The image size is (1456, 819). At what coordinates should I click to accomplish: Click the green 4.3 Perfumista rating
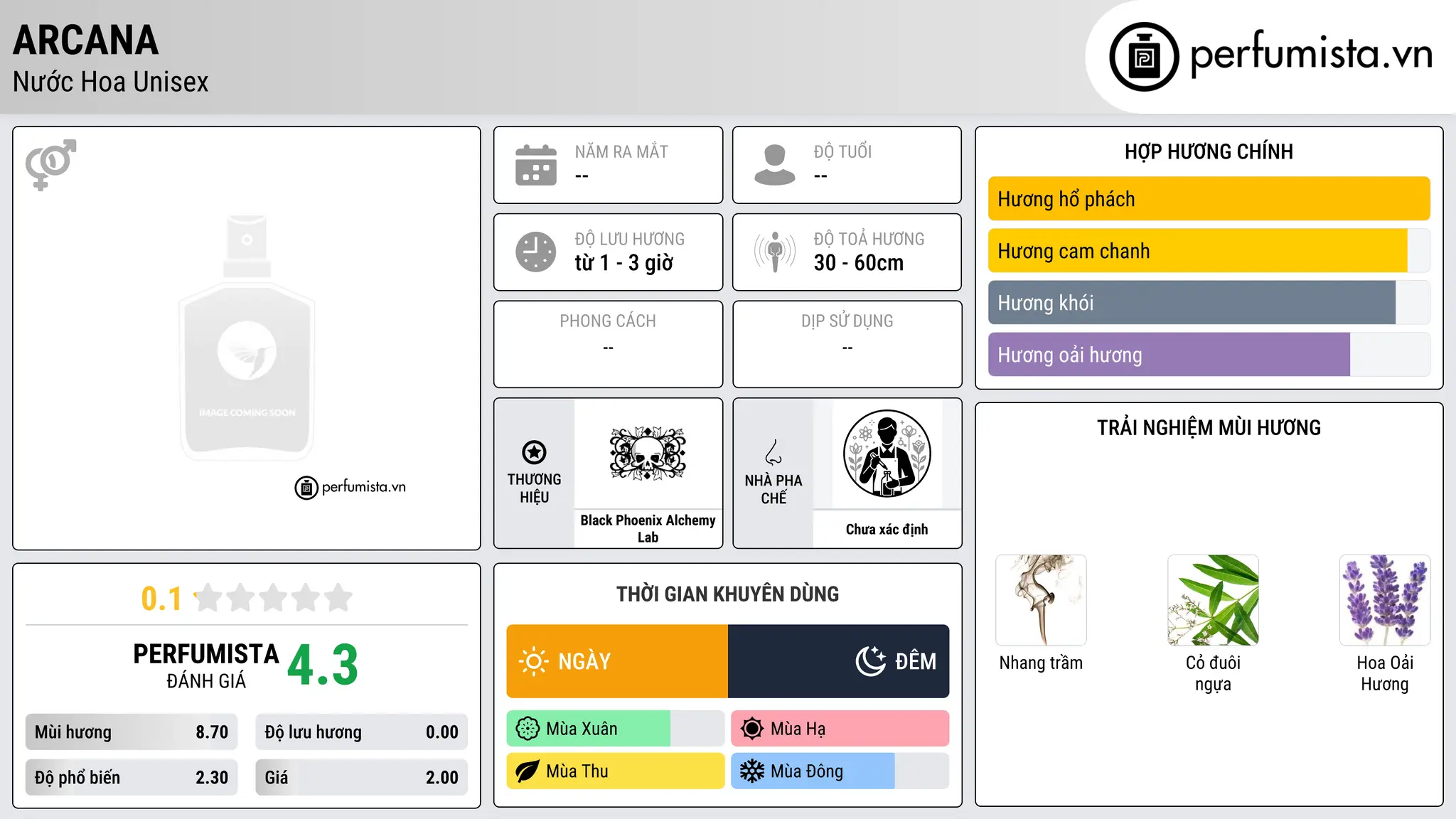coord(323,665)
